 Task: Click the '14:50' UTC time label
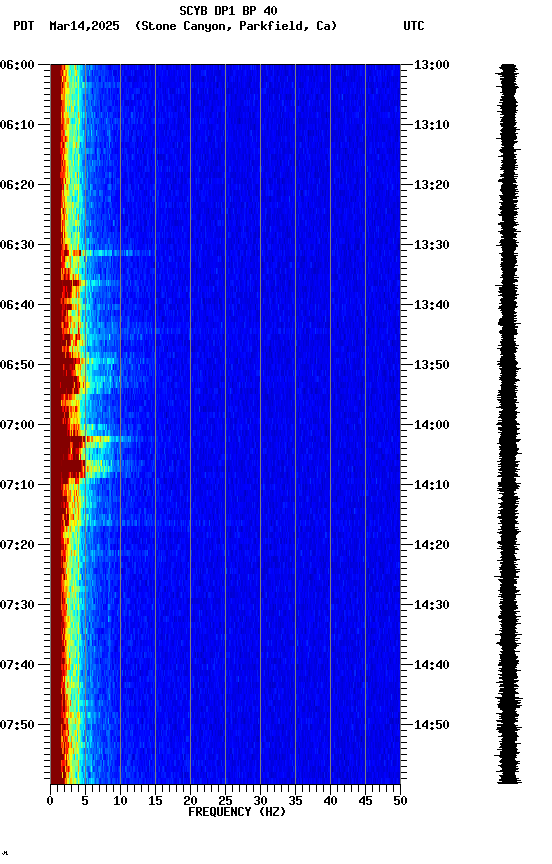click(432, 725)
